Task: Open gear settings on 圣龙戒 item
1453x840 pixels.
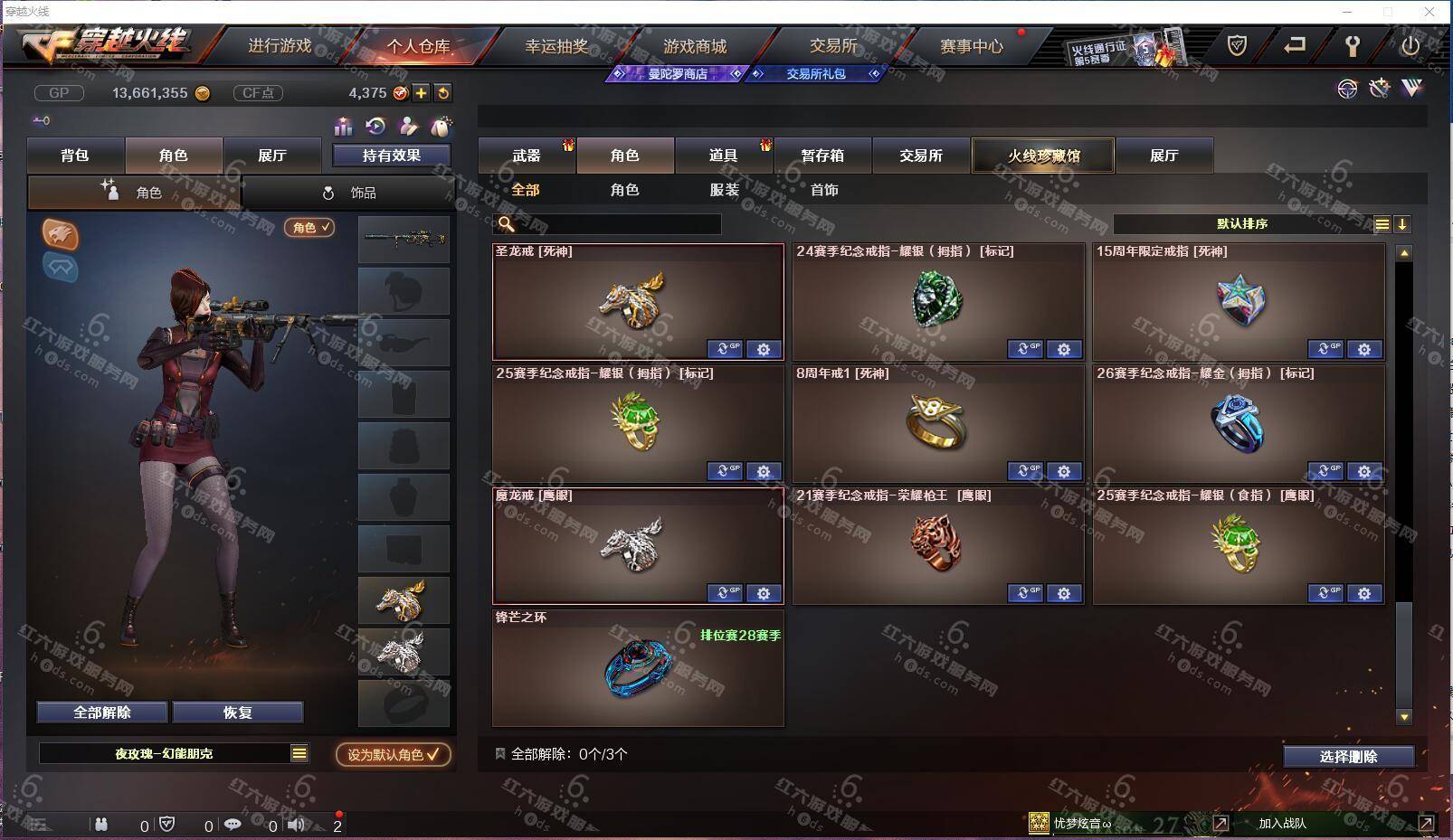Action: point(764,349)
